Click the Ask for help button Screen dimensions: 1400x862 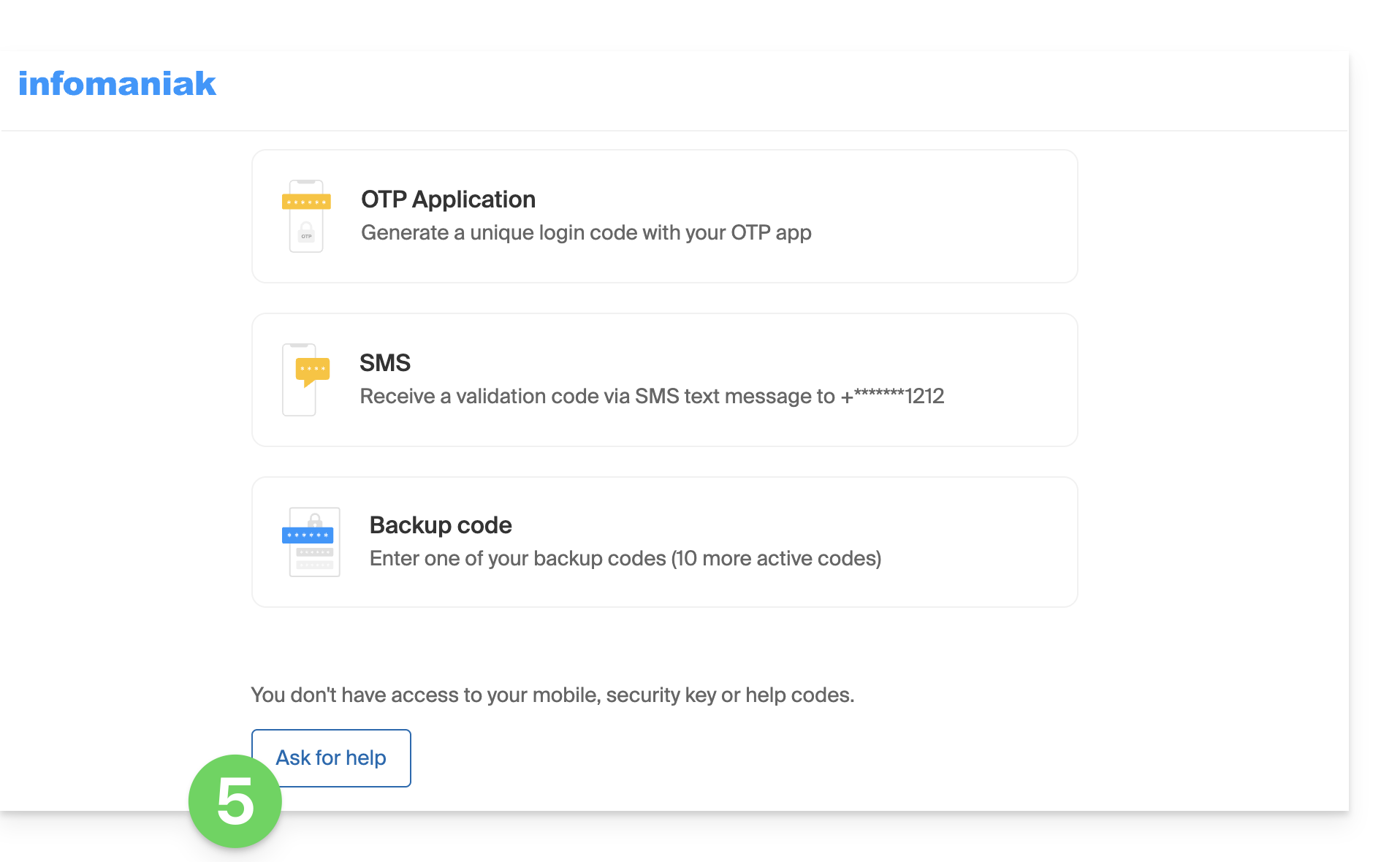click(331, 758)
